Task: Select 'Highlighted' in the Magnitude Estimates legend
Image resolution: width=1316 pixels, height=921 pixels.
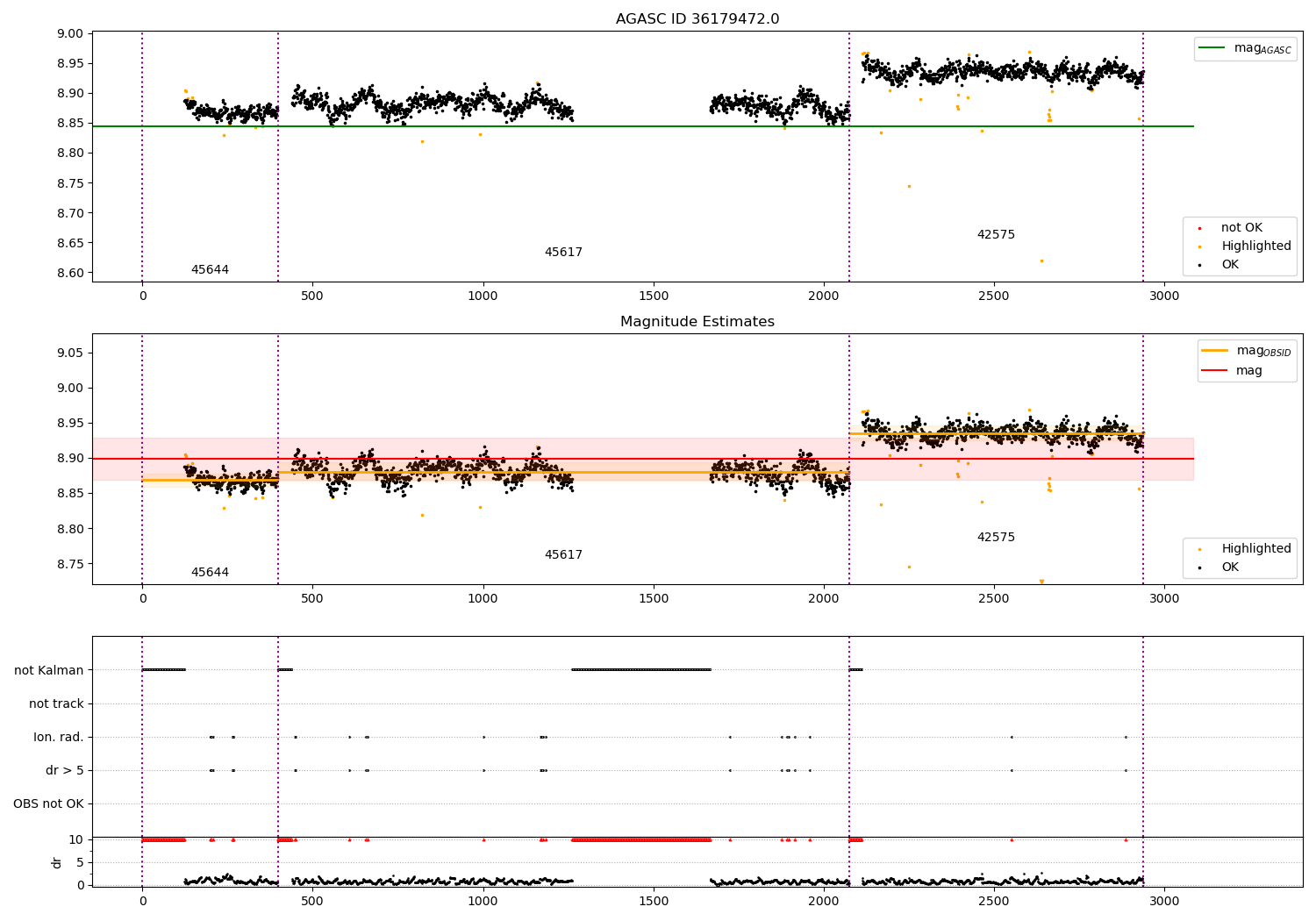Action: (1255, 549)
